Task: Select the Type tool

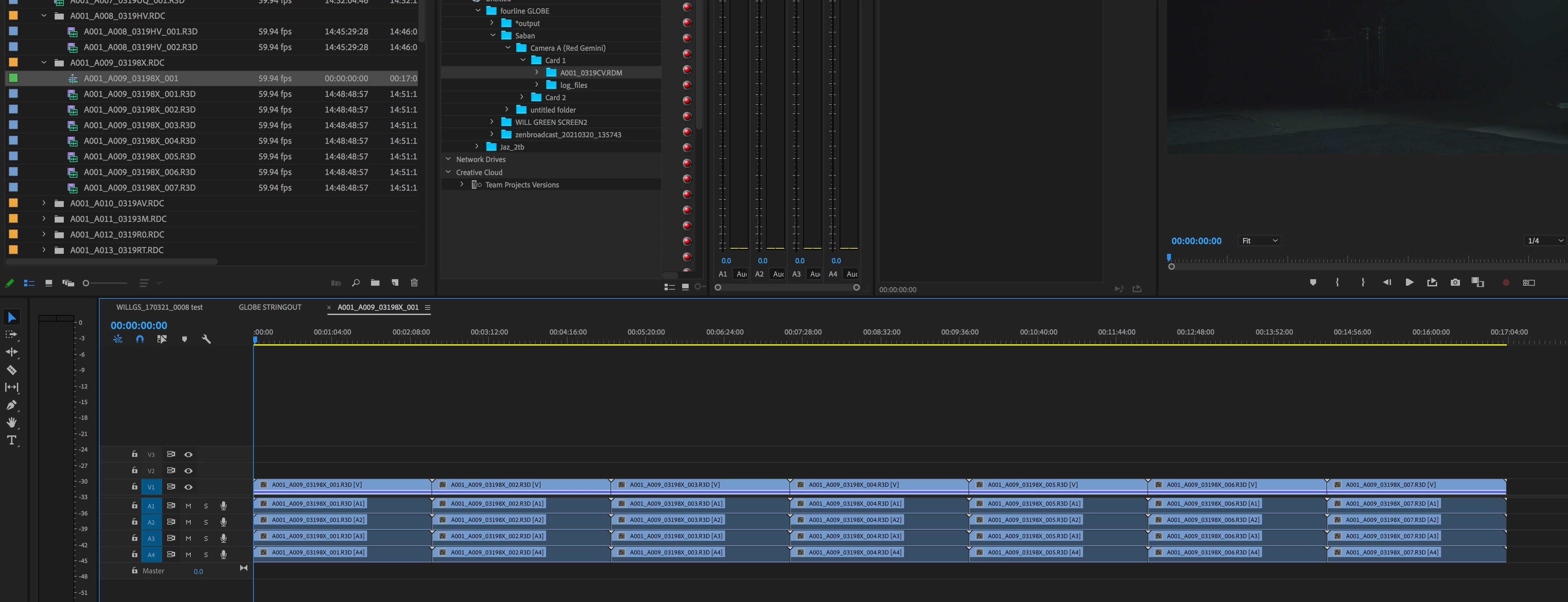Action: coord(12,440)
